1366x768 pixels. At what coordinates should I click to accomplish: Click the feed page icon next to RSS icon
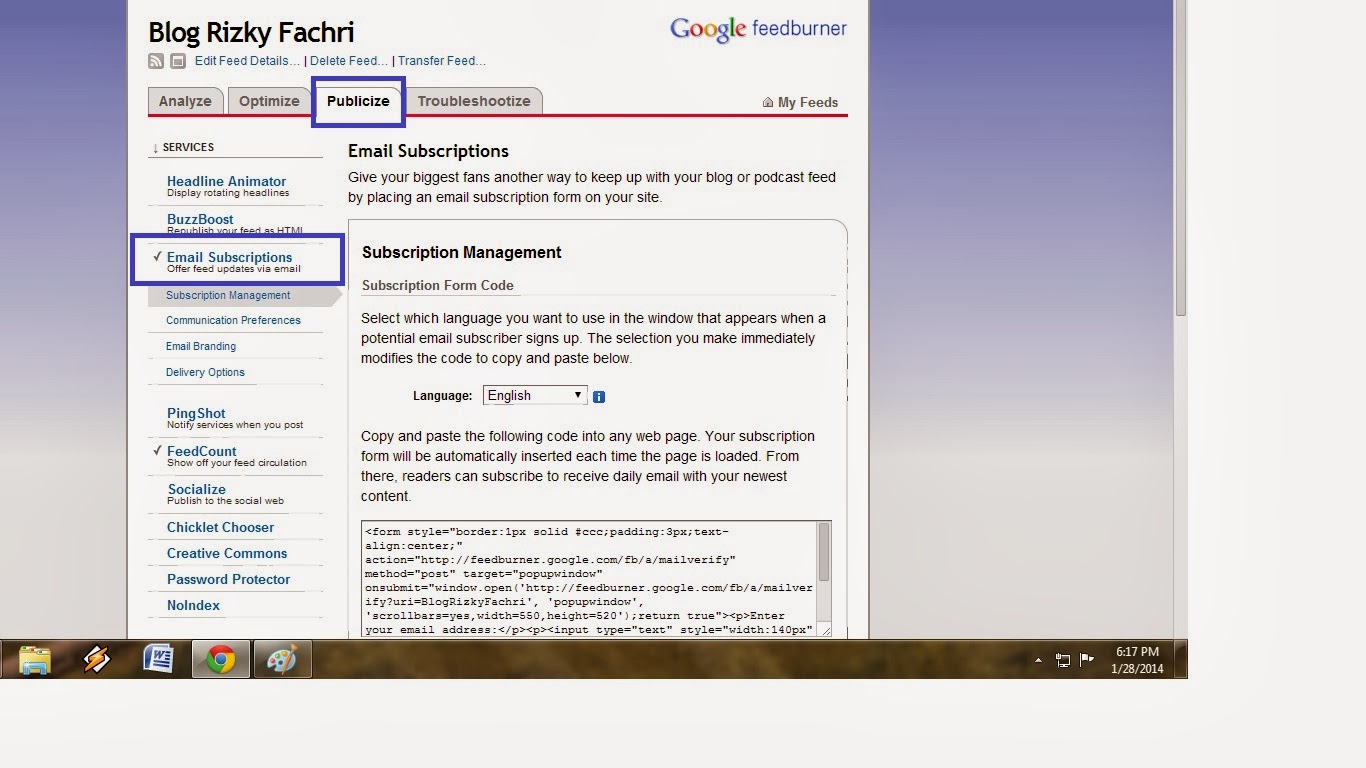178,61
